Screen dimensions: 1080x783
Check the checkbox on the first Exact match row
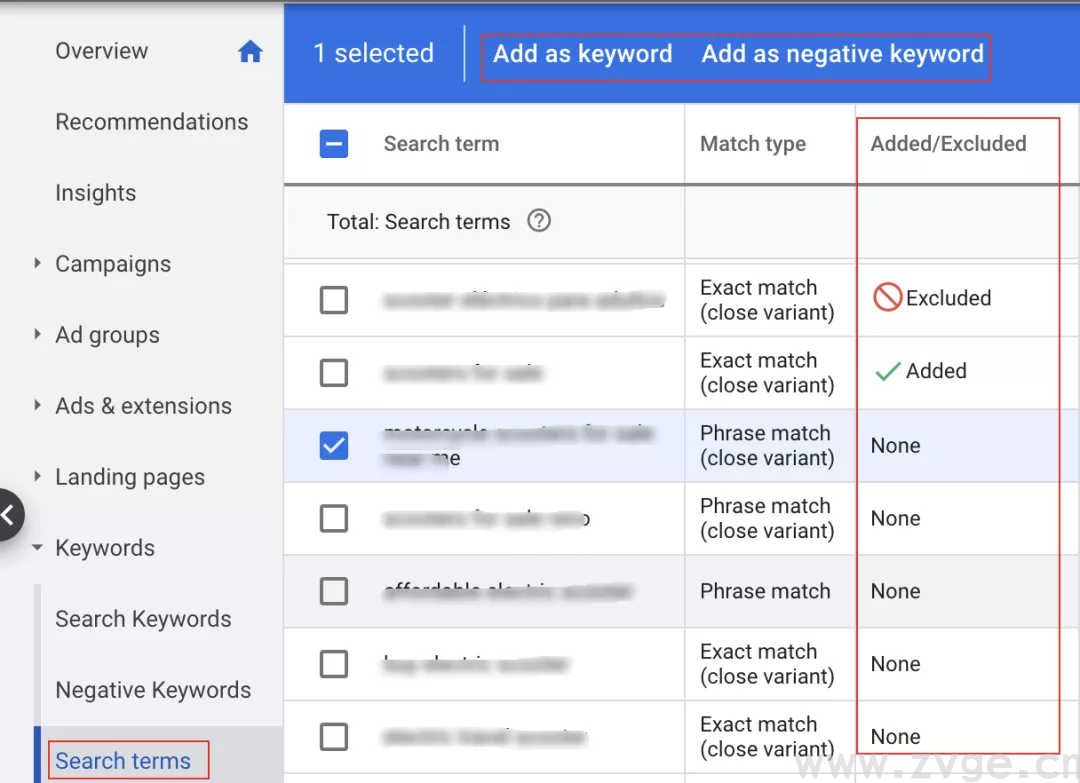pos(334,299)
